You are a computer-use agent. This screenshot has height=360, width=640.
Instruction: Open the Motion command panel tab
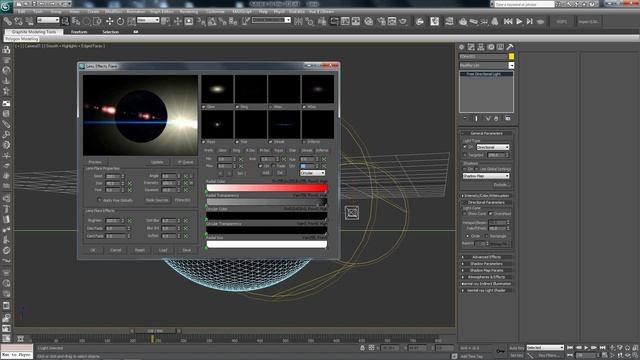tap(491, 47)
